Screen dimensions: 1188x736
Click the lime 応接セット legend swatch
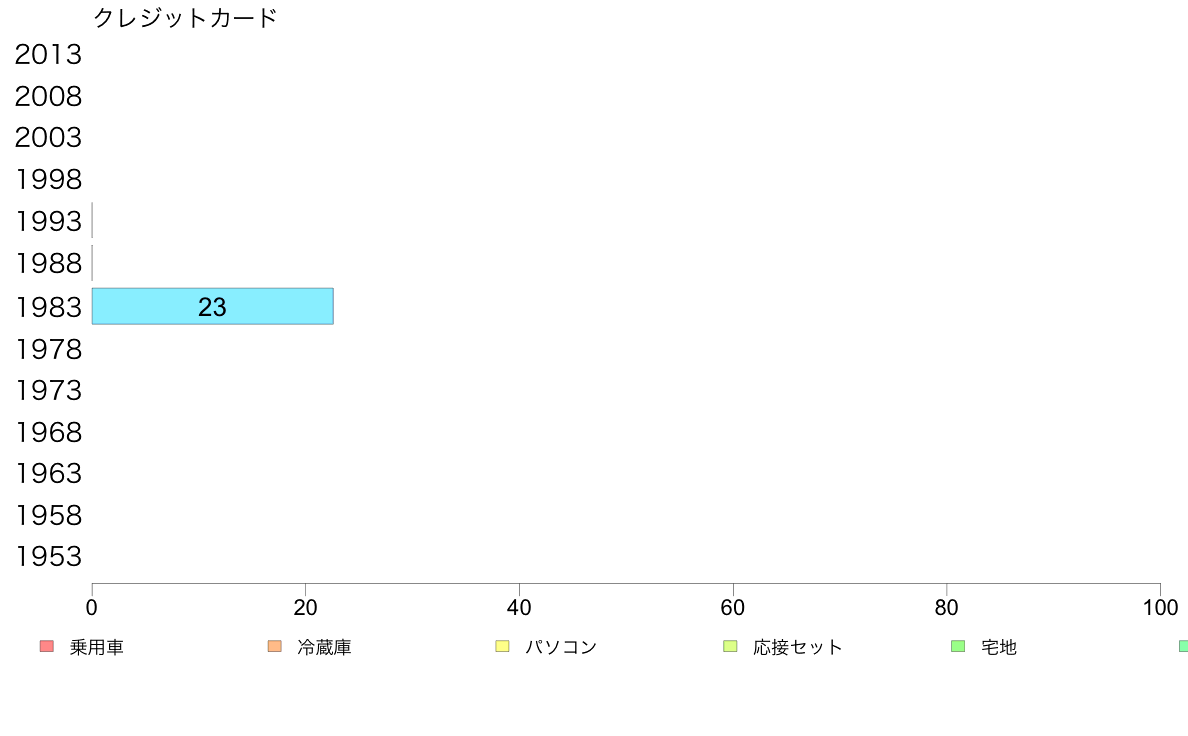(x=730, y=646)
